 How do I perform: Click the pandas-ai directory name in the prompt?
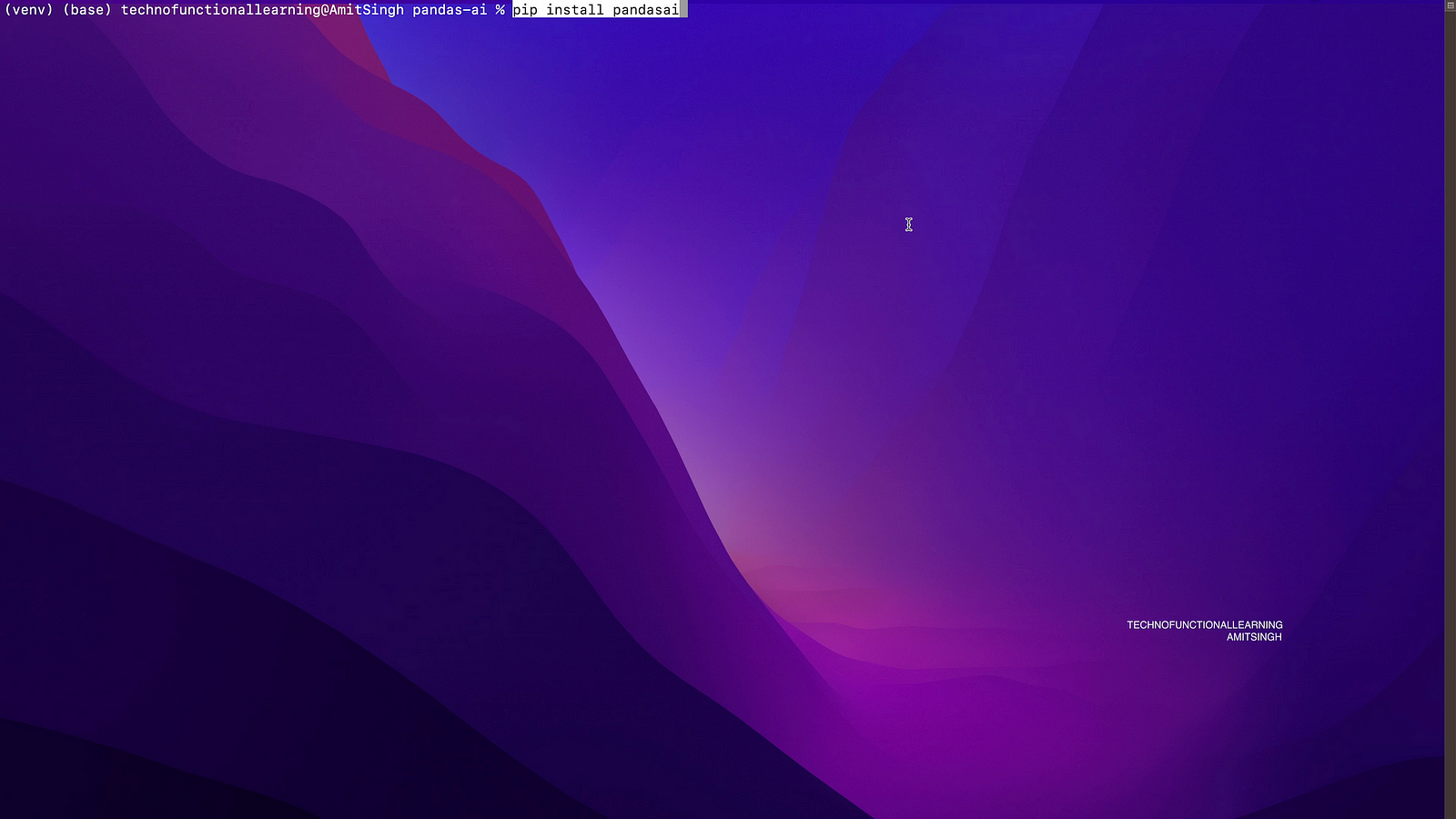pyautogui.click(x=450, y=10)
